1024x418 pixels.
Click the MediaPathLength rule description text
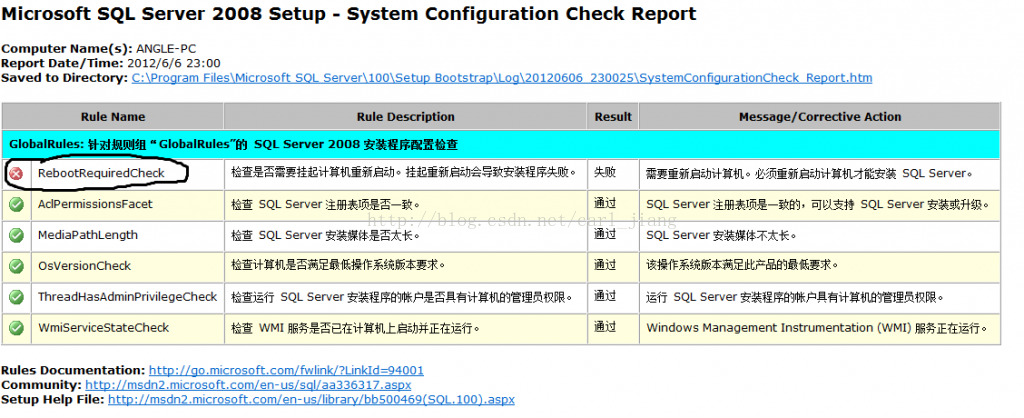(x=326, y=234)
